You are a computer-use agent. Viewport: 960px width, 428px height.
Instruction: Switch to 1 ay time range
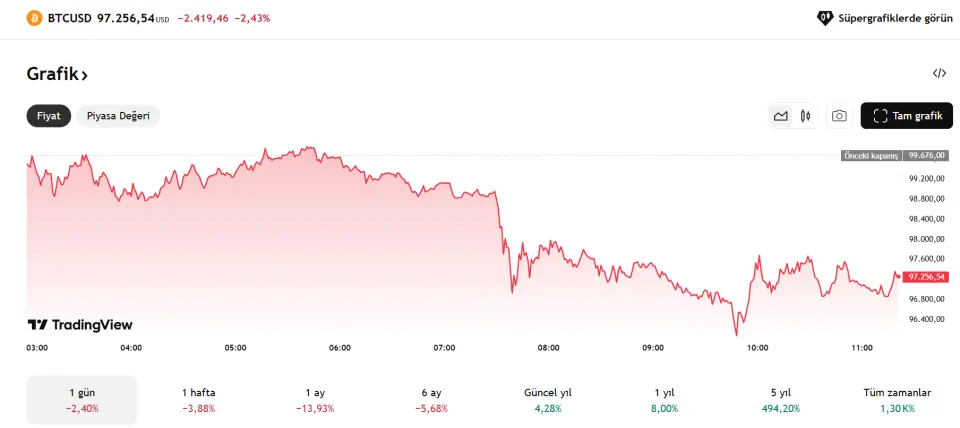tap(315, 400)
